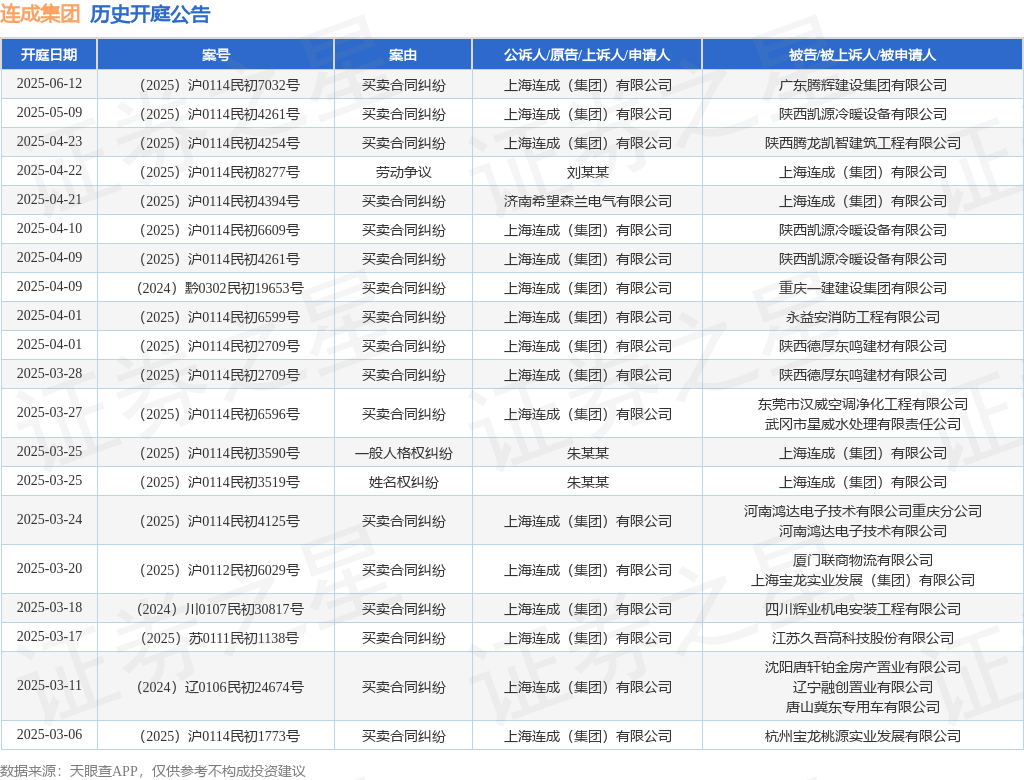
Task: Click the 一般人格权纠纷 case cause cell
Action: click(404, 453)
